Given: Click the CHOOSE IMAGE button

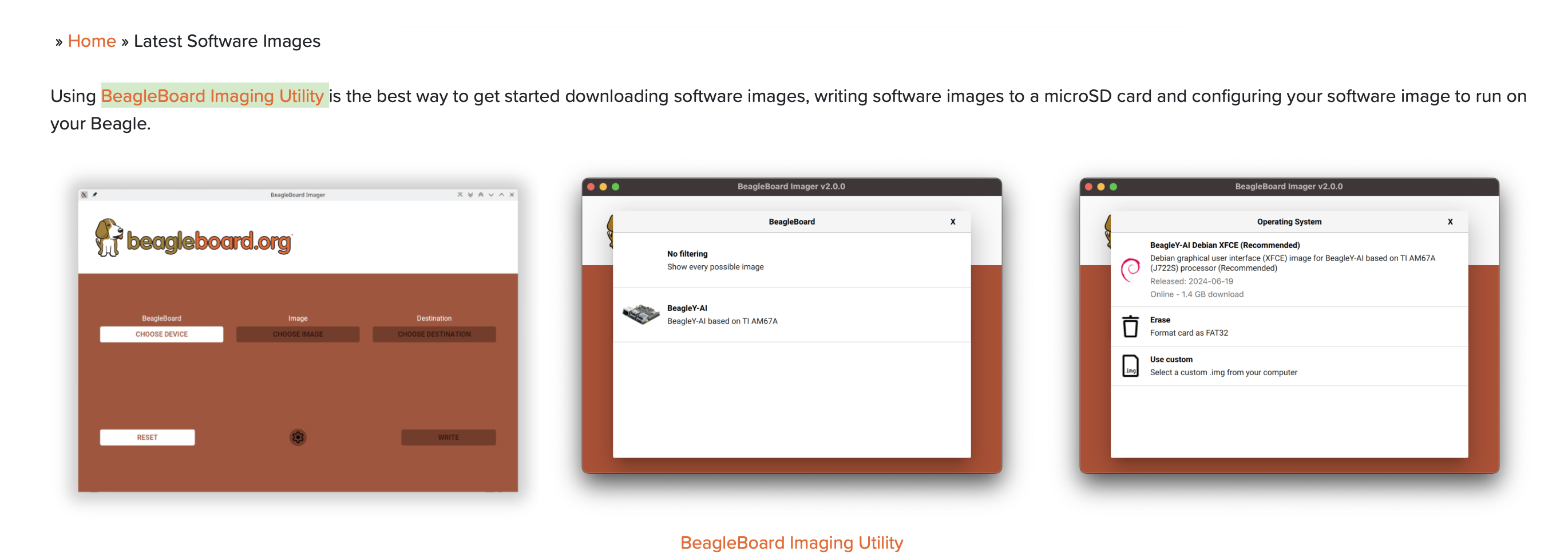Looking at the screenshot, I should [298, 334].
